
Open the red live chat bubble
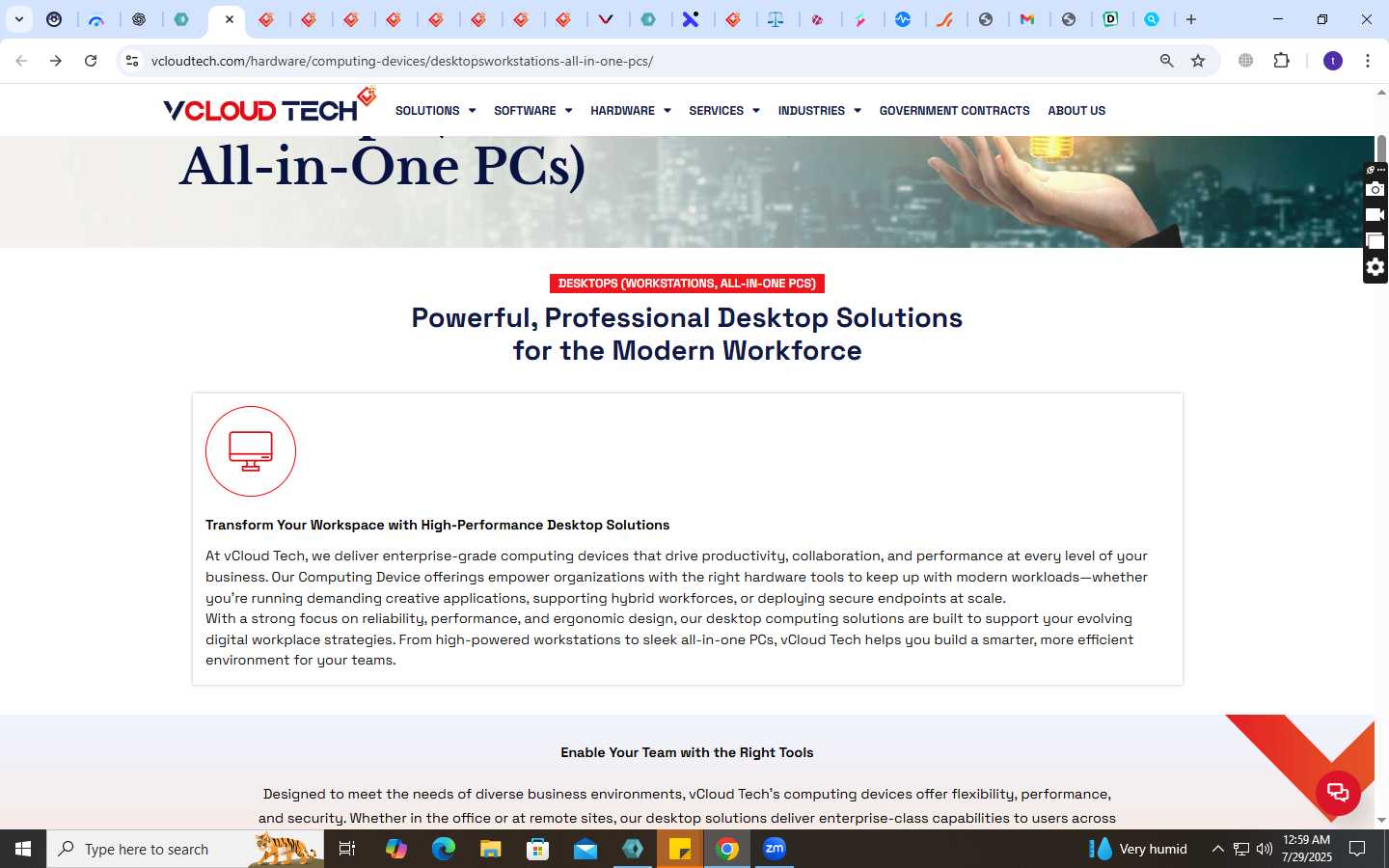pyautogui.click(x=1338, y=793)
